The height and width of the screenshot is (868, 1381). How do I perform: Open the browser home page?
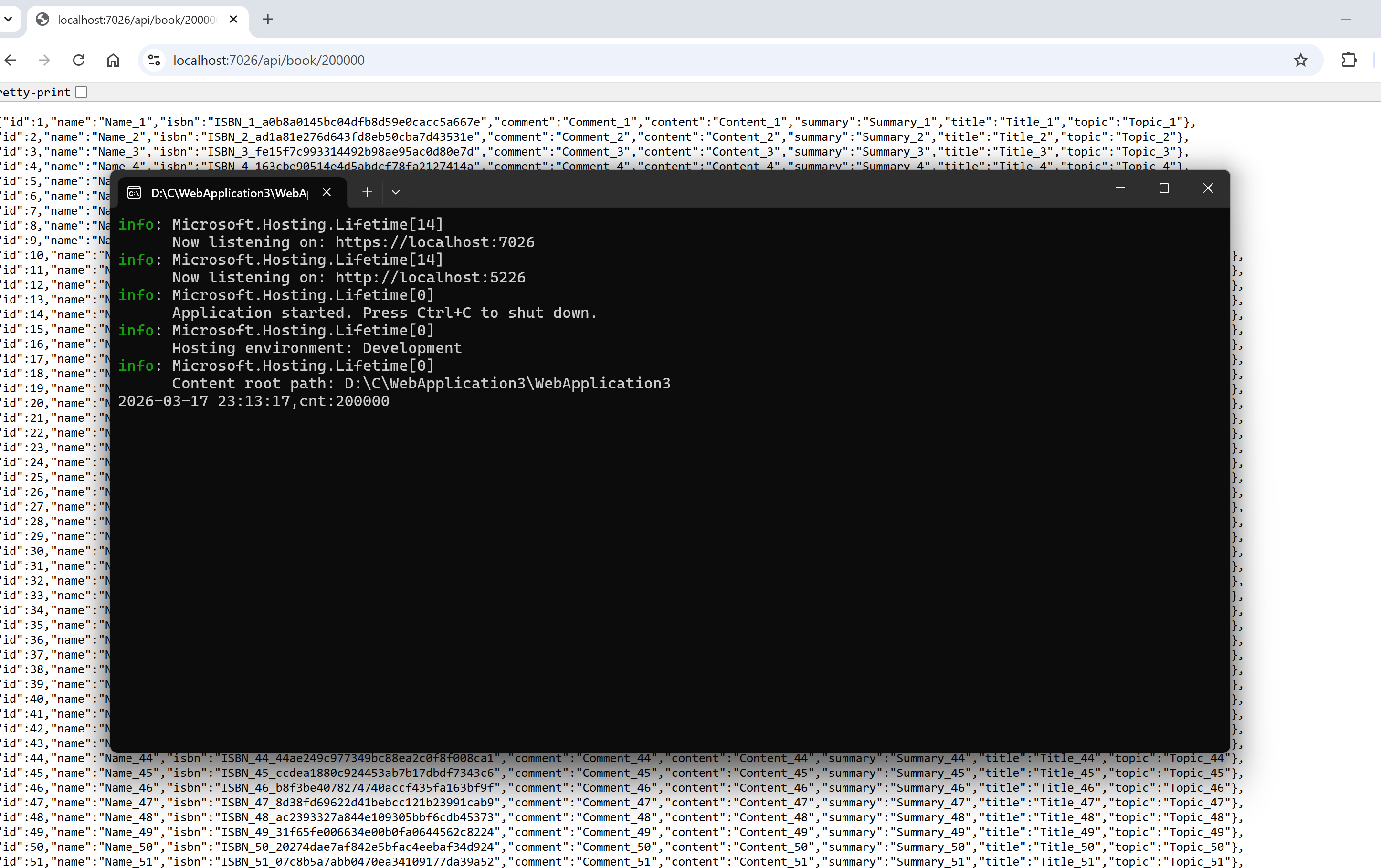pyautogui.click(x=113, y=60)
